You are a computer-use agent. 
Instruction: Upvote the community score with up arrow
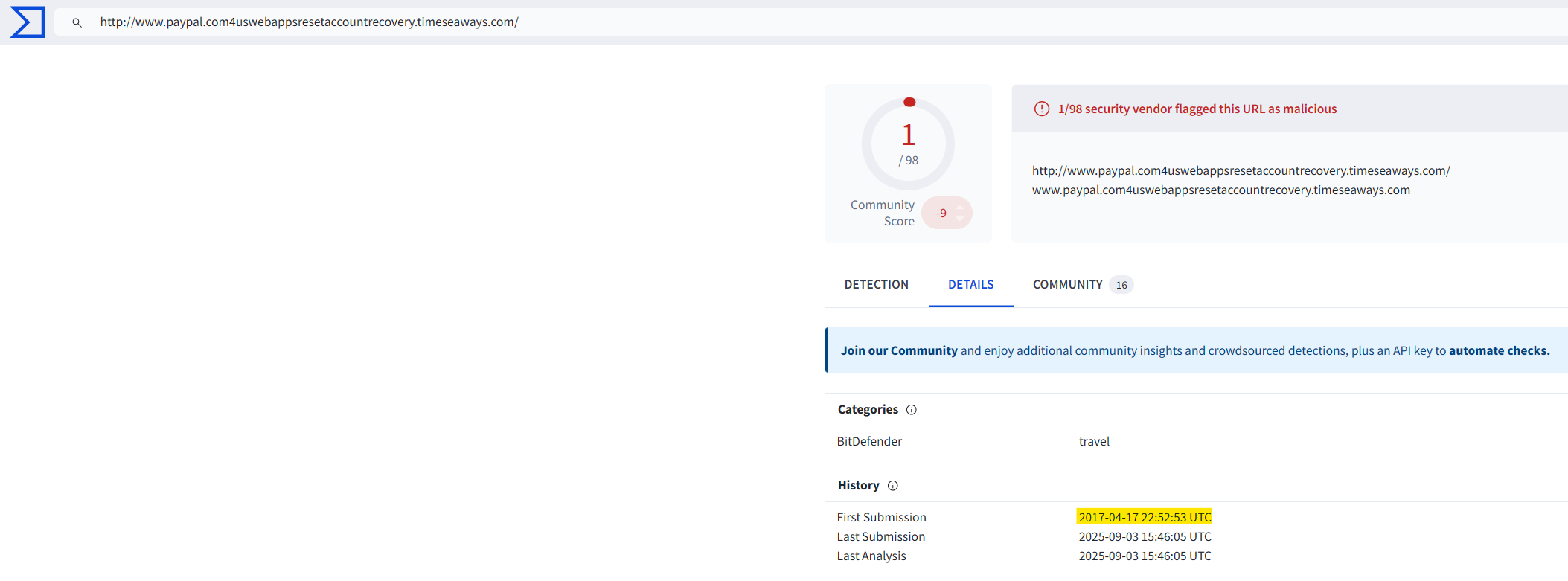click(960, 208)
